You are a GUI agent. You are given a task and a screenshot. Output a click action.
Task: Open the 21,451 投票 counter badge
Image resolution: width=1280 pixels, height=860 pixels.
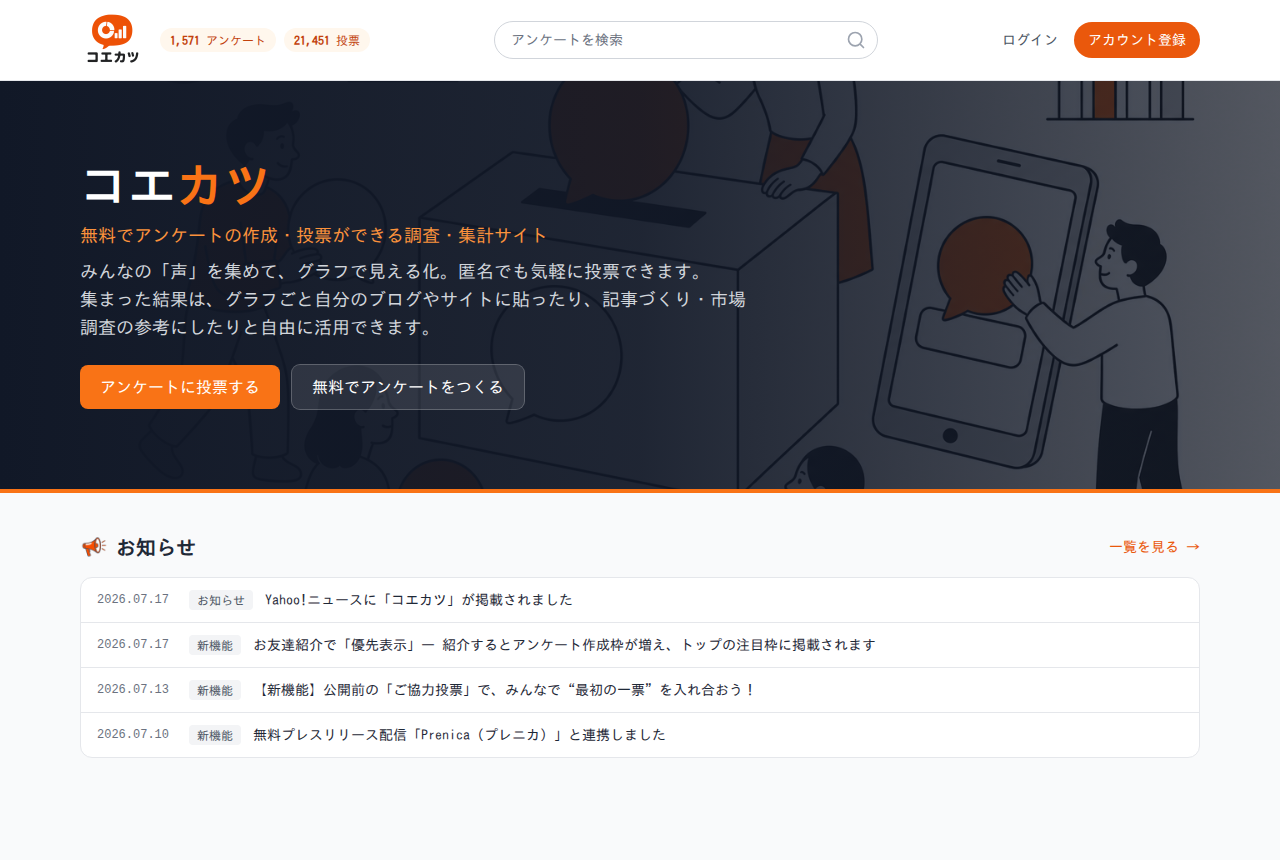tap(327, 40)
